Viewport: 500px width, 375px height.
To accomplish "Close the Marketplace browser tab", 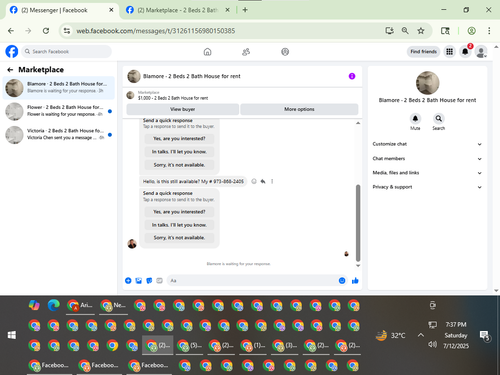I will coord(227,10).
